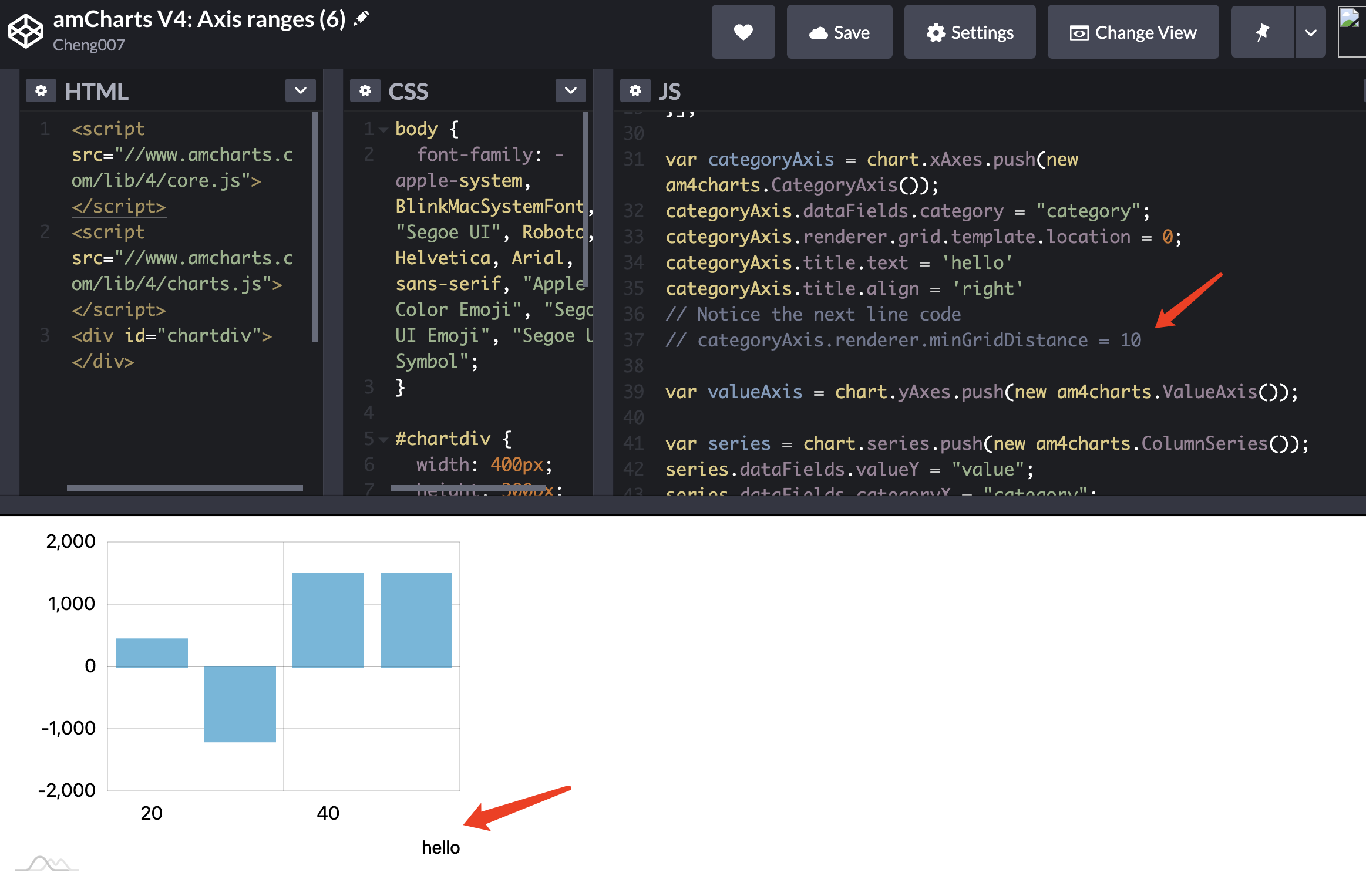Image resolution: width=1366 pixels, height=896 pixels.
Task: Click the gear icon inside Settings button
Action: click(x=937, y=32)
